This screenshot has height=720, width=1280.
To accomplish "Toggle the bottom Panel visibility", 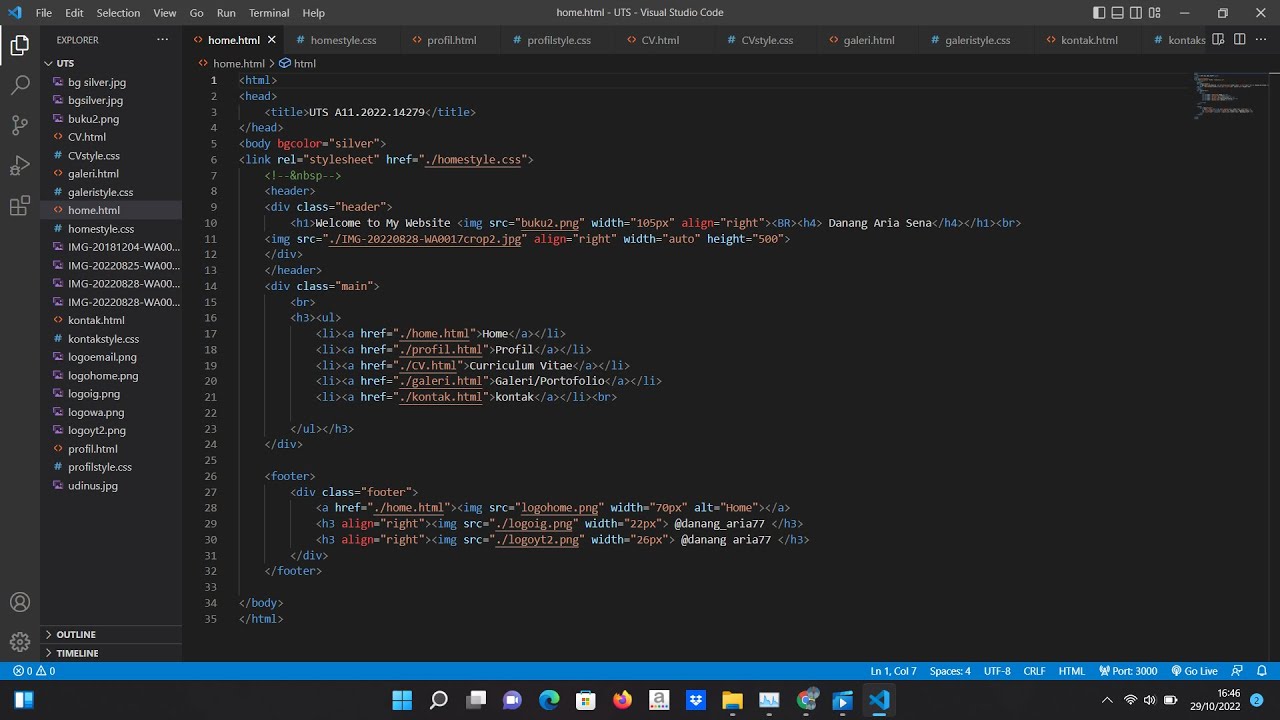I will pos(1118,13).
